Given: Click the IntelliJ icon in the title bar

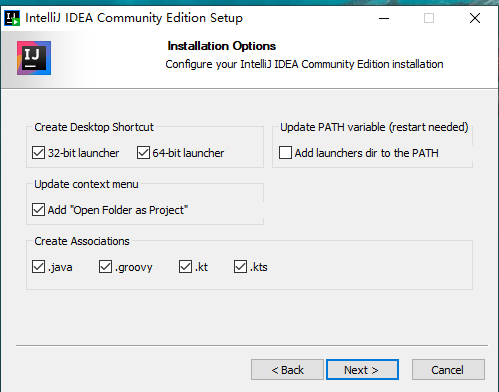Looking at the screenshot, I should (x=12, y=18).
